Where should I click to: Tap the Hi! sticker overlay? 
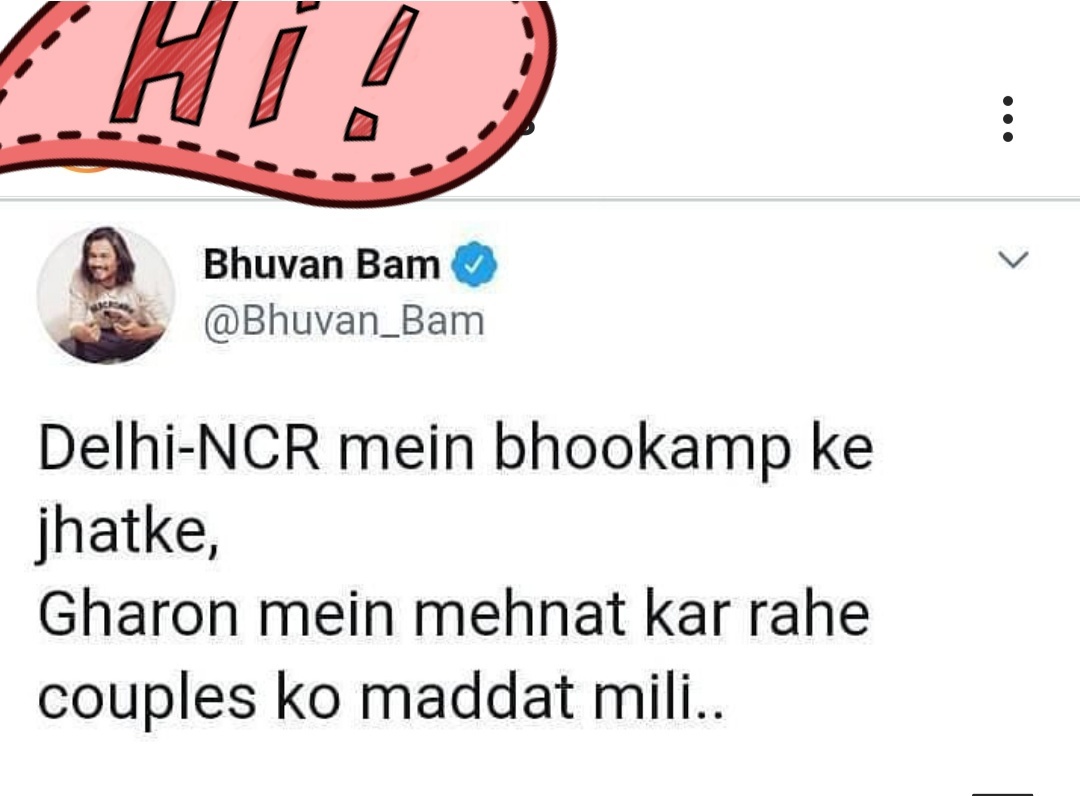pos(276,96)
